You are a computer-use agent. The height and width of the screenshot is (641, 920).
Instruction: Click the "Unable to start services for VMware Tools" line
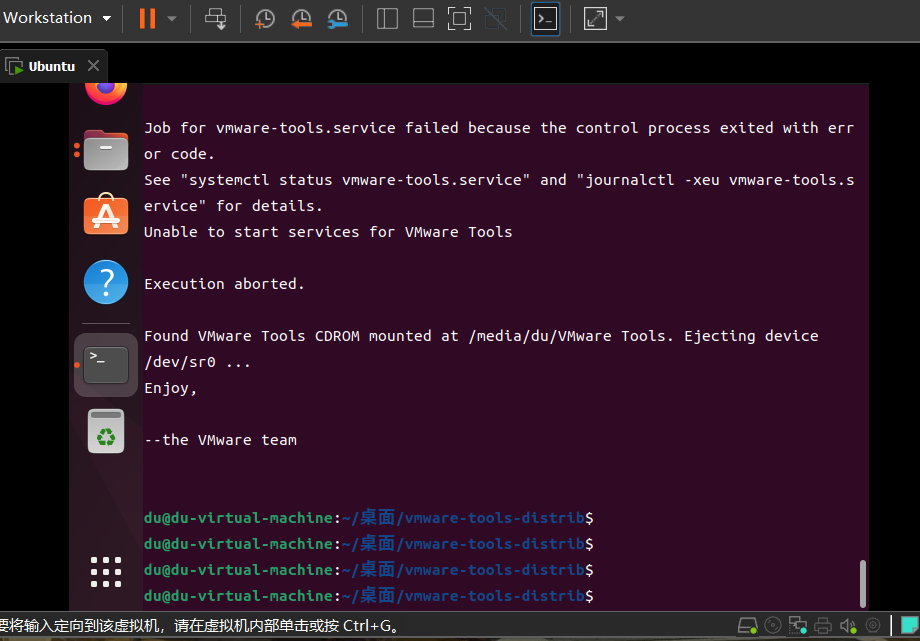tap(328, 232)
